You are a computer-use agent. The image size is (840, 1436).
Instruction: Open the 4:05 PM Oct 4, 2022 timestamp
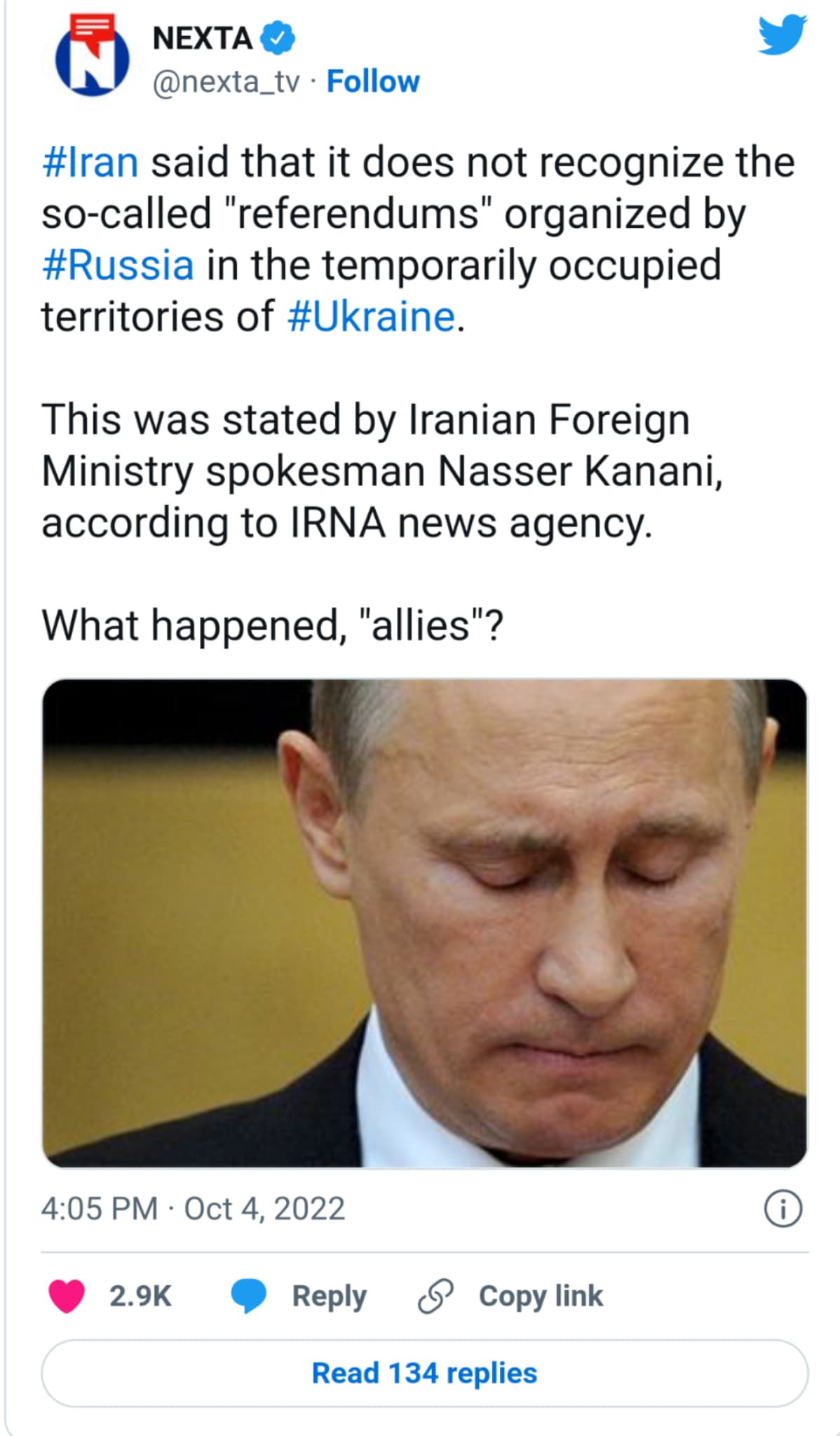coord(193,1210)
